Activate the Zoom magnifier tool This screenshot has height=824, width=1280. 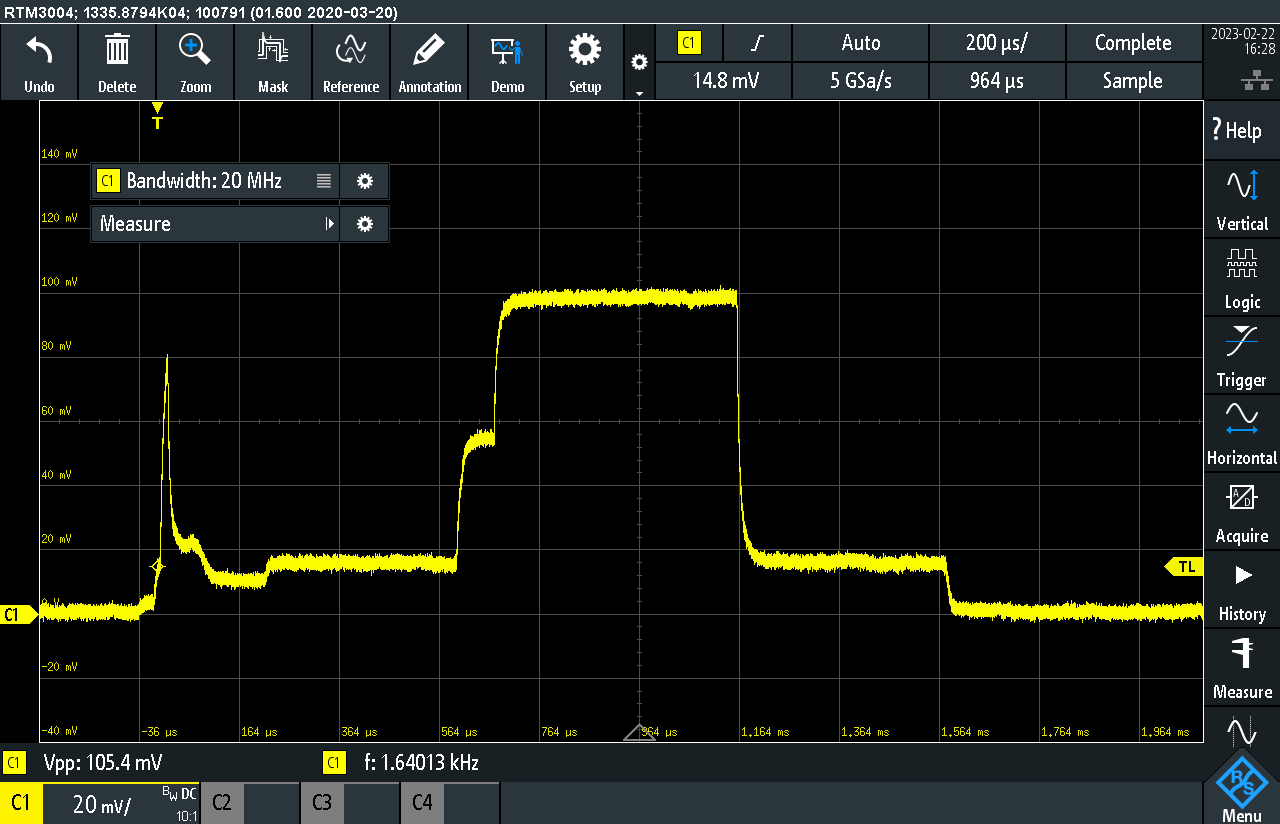coord(195,50)
